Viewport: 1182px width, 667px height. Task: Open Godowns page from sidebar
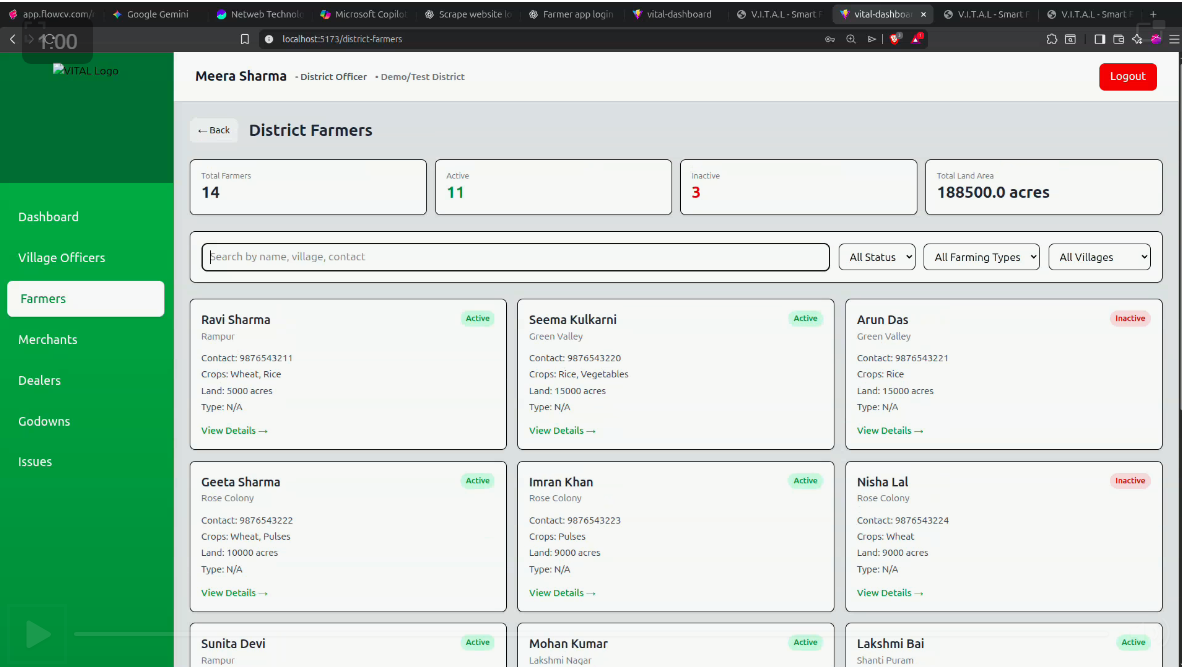pyautogui.click(x=44, y=421)
